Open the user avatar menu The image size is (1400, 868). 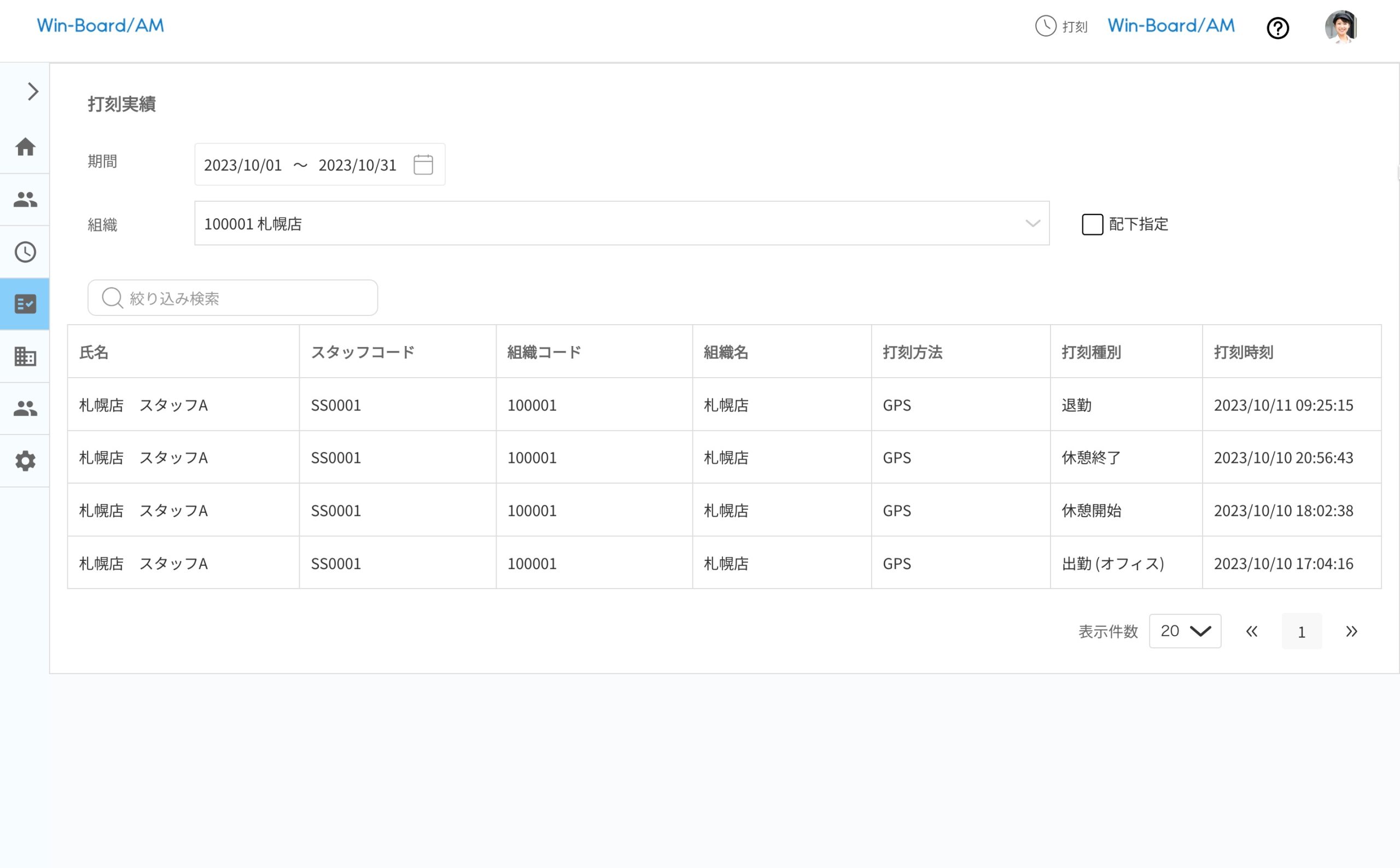tap(1341, 27)
